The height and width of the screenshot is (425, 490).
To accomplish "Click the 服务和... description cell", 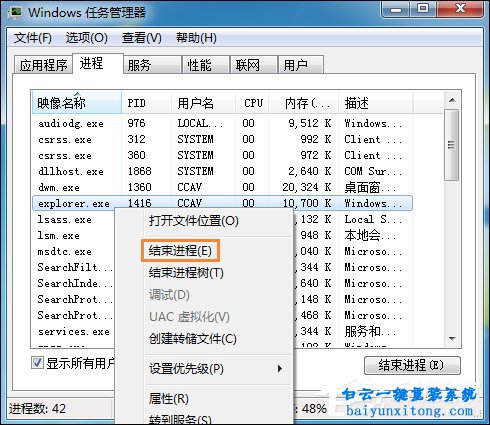I will coord(370,331).
